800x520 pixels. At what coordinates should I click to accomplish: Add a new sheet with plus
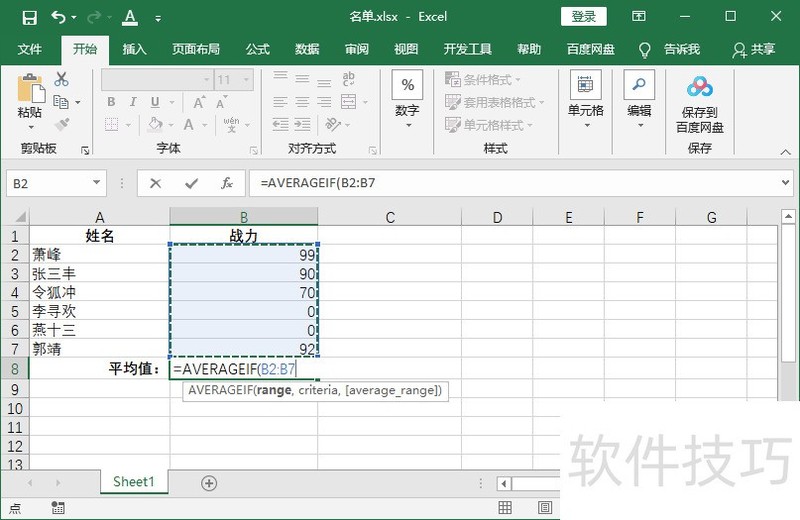(x=209, y=483)
